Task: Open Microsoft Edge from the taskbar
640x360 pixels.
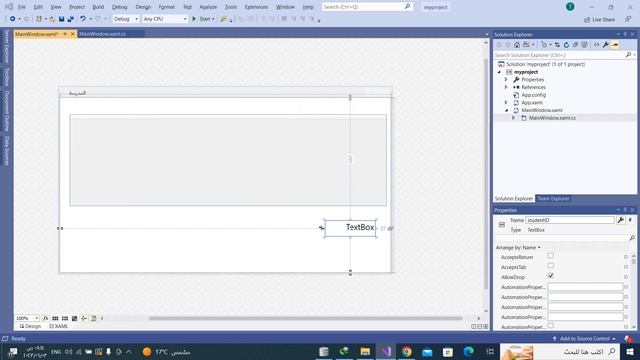Action: (x=469, y=351)
